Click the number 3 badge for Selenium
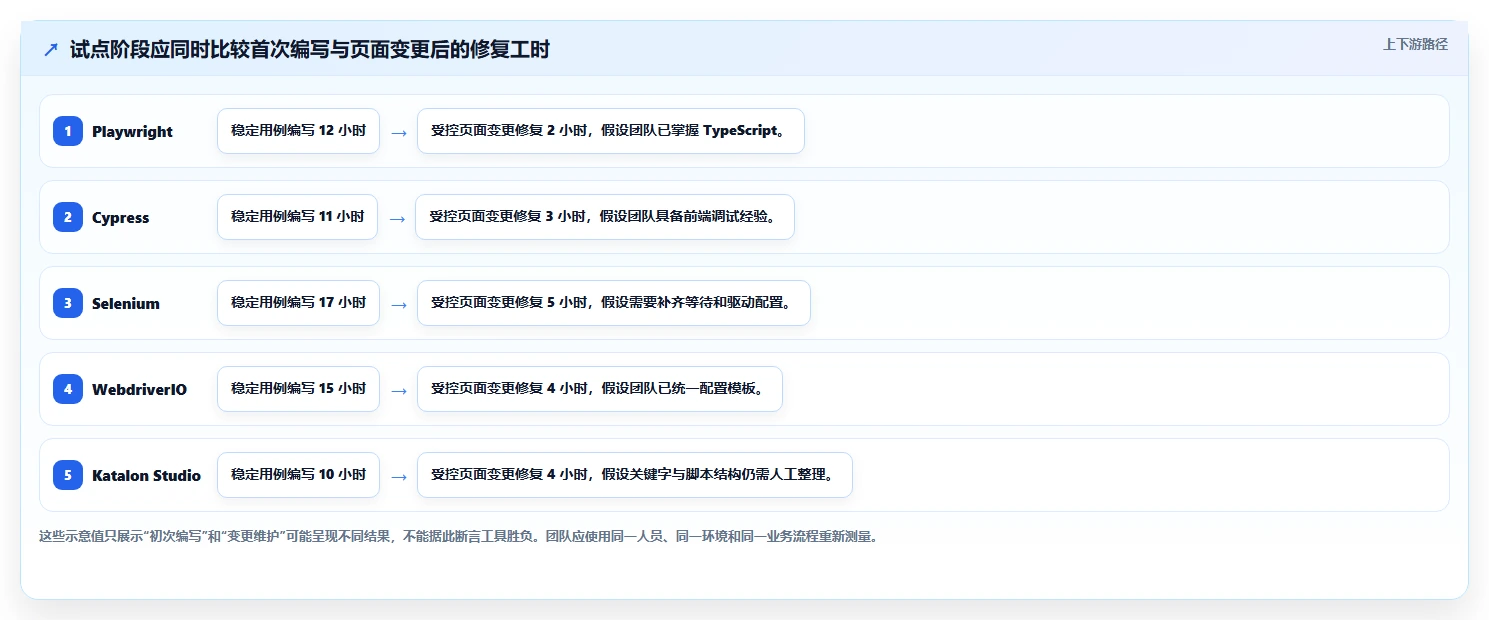The width and height of the screenshot is (1489, 620). pos(68,303)
